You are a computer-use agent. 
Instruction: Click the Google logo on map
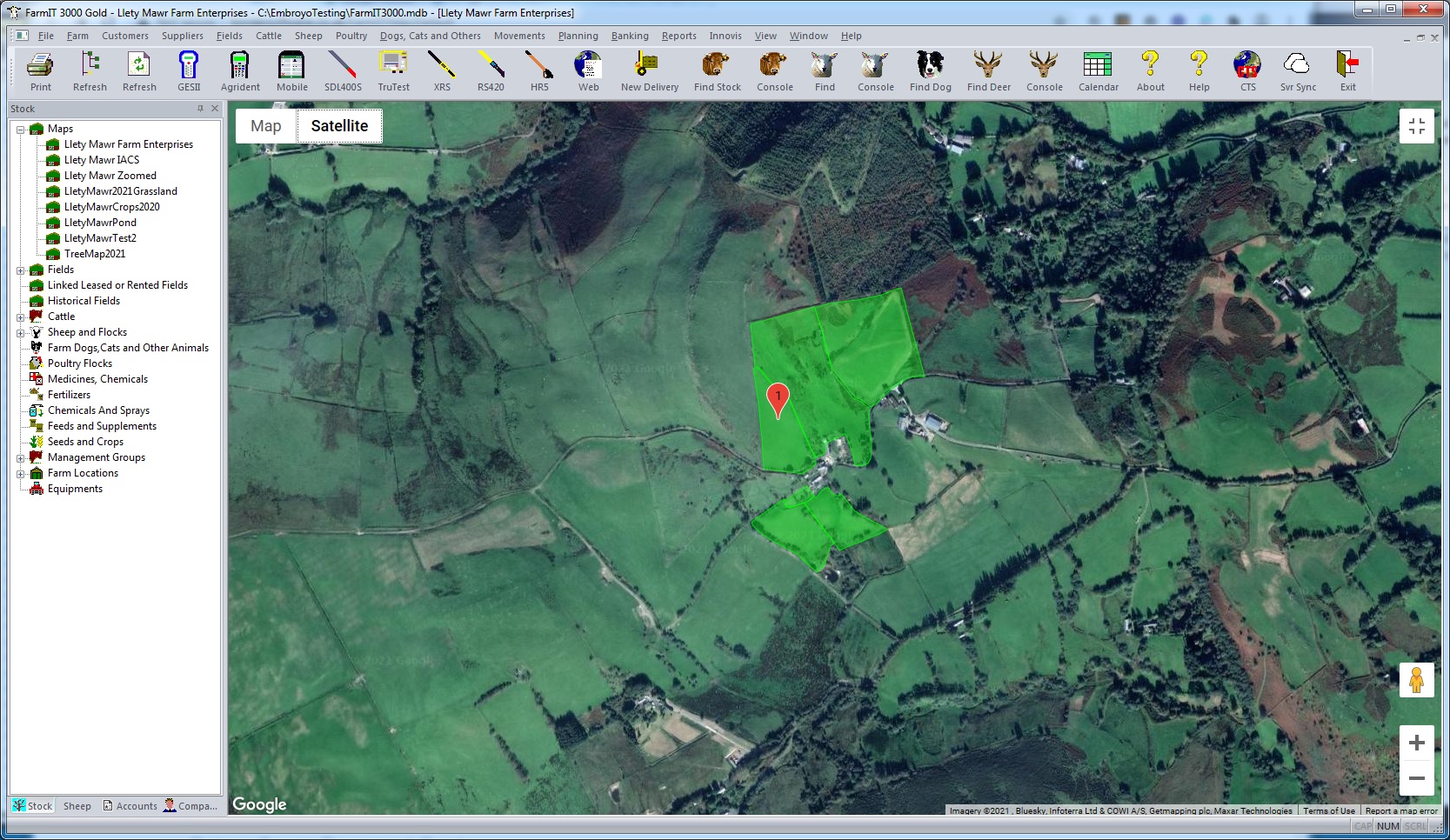tap(259, 804)
